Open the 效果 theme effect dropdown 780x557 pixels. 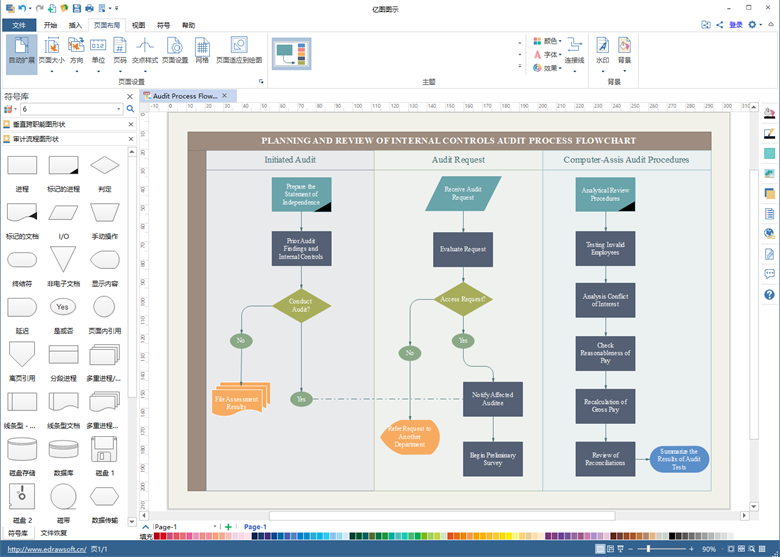(x=547, y=68)
